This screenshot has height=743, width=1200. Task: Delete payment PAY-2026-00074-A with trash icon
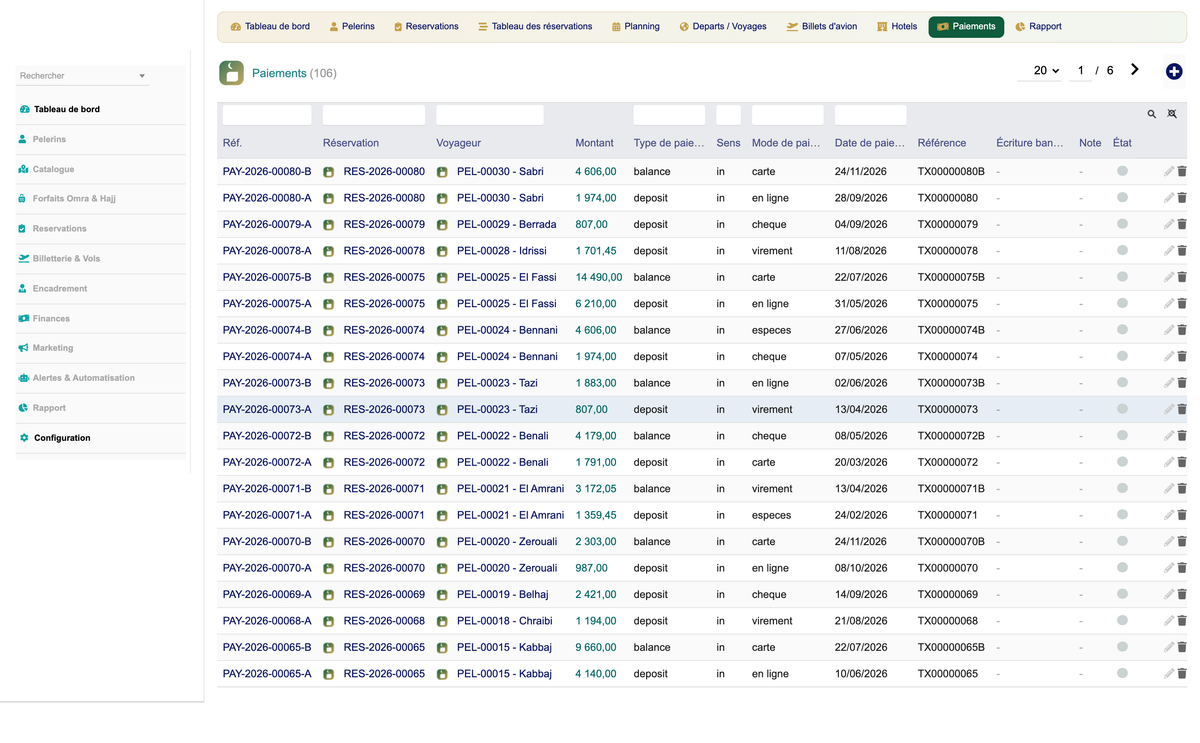(x=1182, y=357)
